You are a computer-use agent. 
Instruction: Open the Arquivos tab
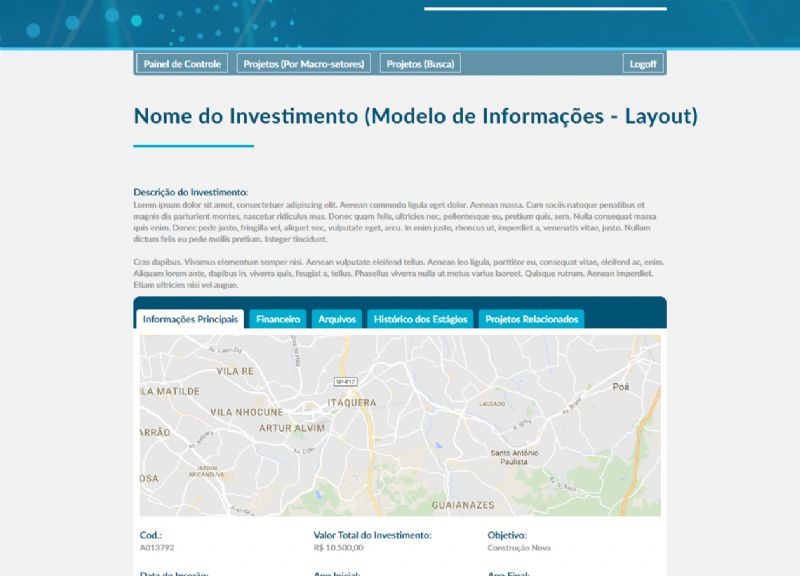337,319
